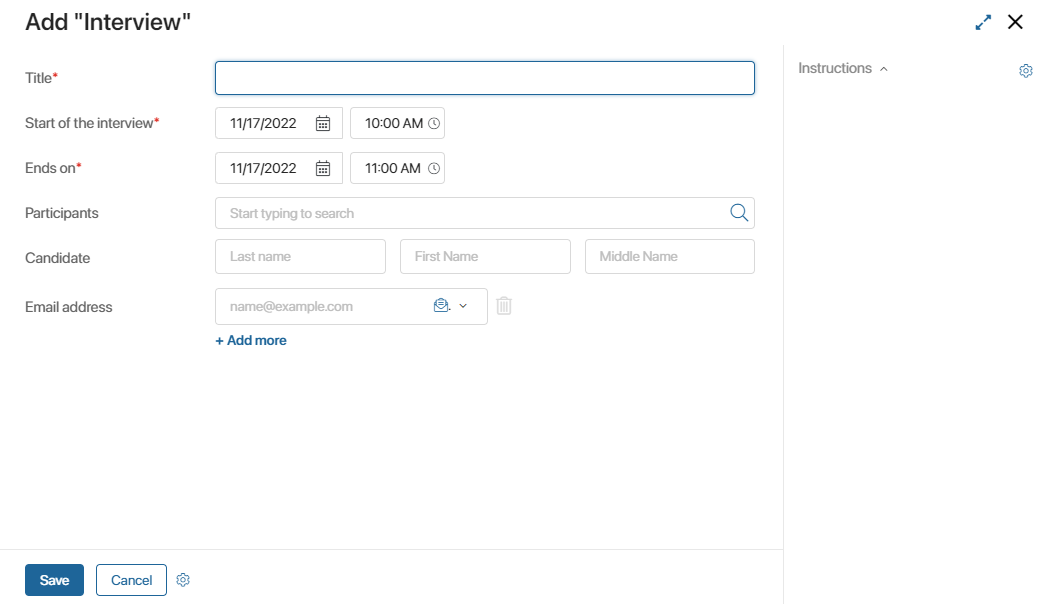The height and width of the screenshot is (604, 1042).
Task: Focus the Title input field
Action: (x=485, y=78)
